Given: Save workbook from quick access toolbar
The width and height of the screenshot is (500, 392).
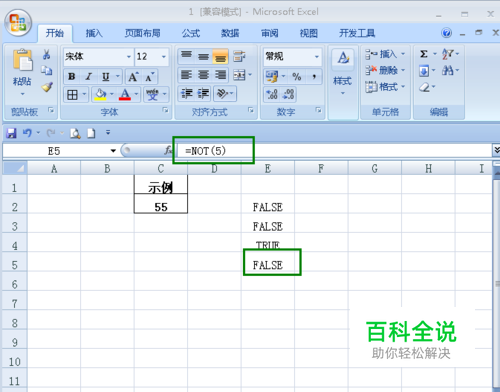Looking at the screenshot, I should (11, 133).
